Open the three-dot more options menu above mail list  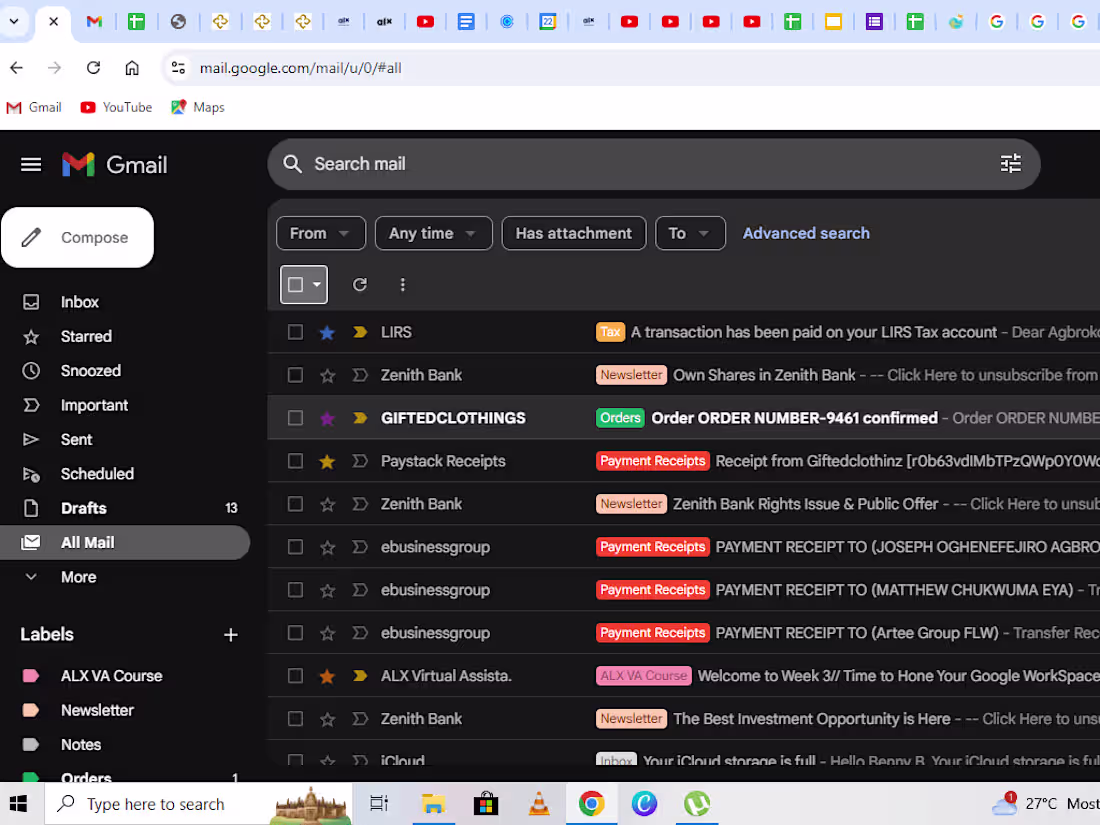(402, 284)
